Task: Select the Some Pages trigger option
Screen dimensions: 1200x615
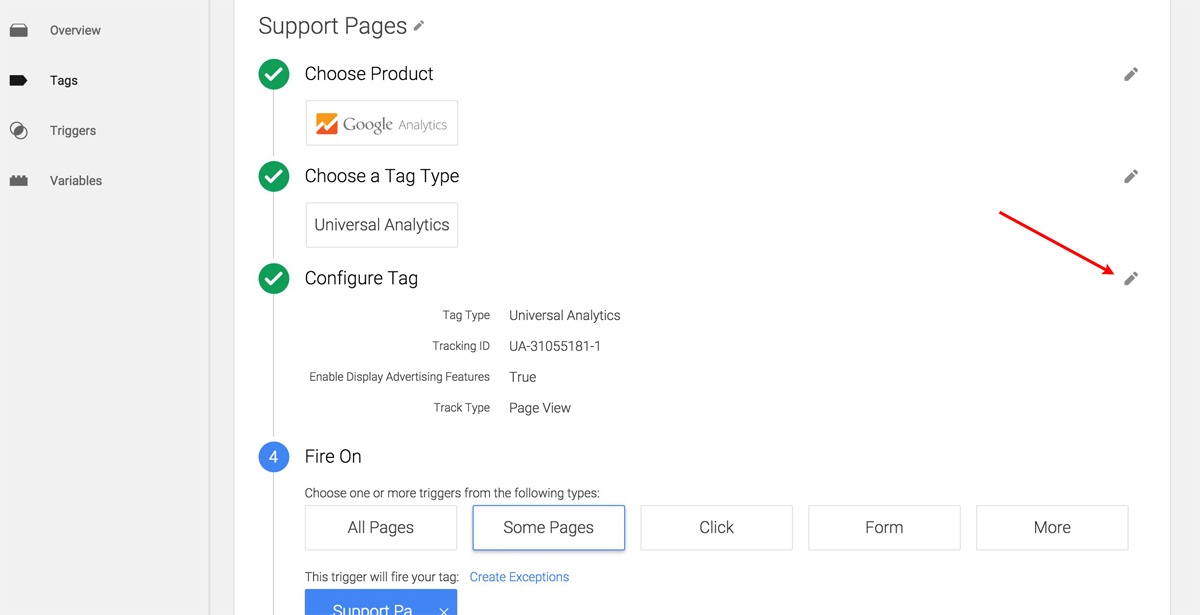Action: 548,527
